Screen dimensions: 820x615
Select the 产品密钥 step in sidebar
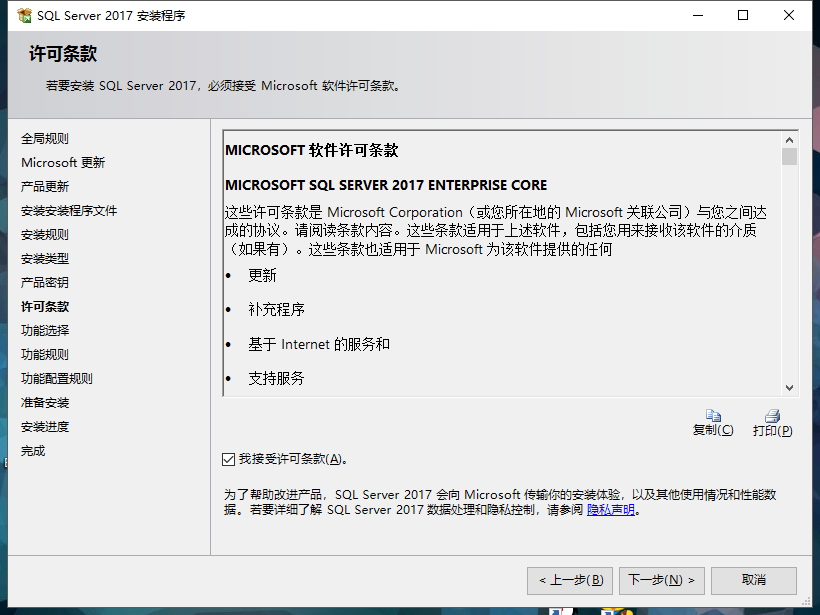pos(45,283)
